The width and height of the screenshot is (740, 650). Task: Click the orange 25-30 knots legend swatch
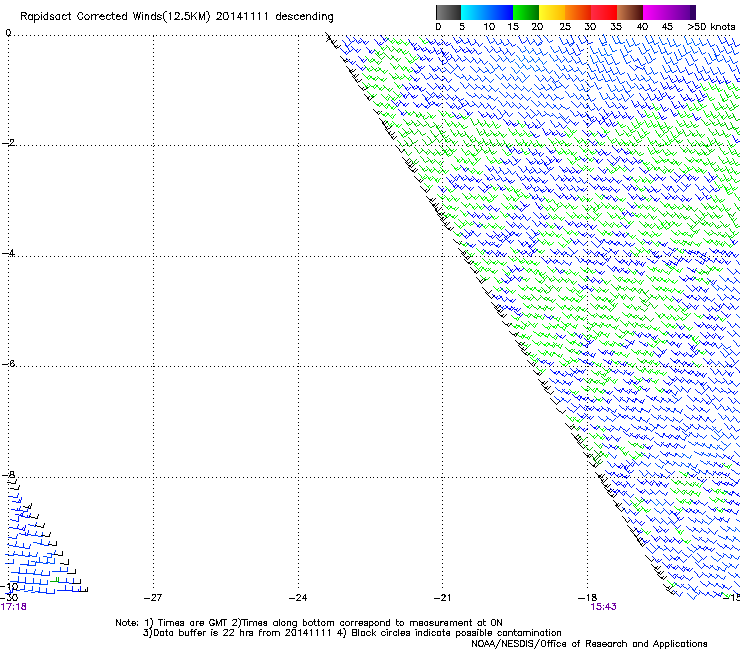(578, 12)
